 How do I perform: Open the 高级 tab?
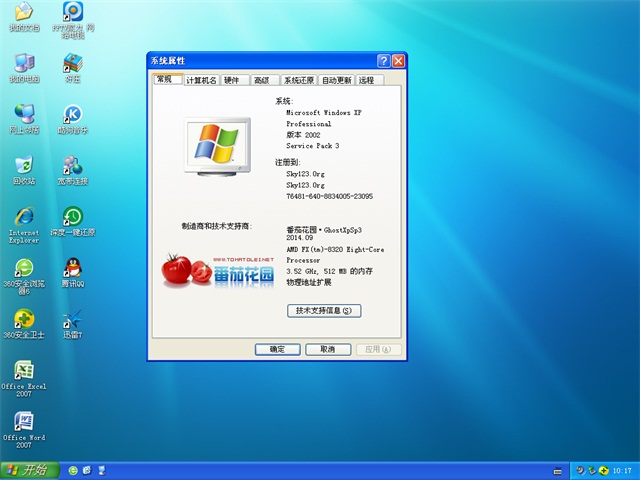point(262,80)
